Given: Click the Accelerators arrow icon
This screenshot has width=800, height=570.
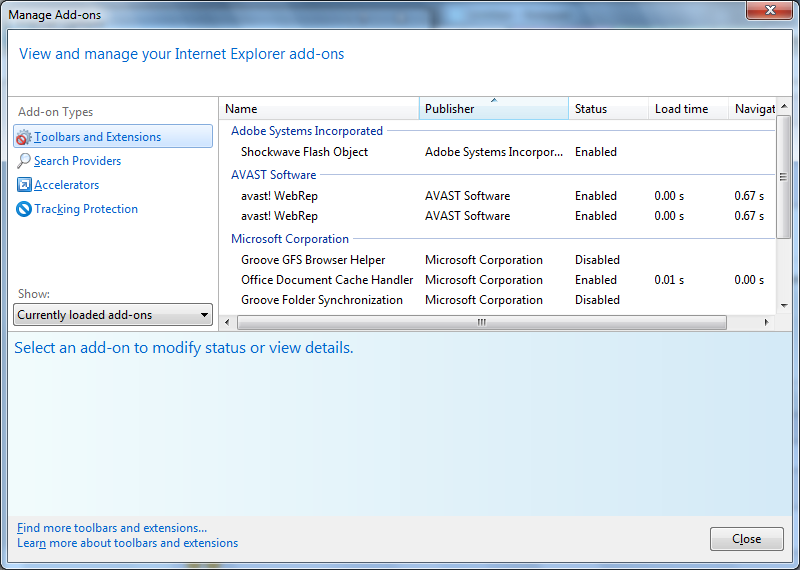Looking at the screenshot, I should click(x=24, y=185).
